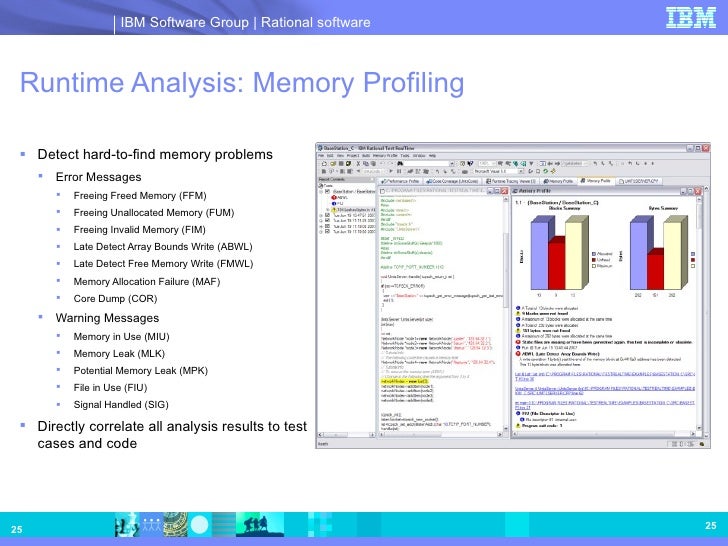Screen dimensions: 728x546
Task: Switch to the Performance Profile tab
Action: (x=402, y=181)
